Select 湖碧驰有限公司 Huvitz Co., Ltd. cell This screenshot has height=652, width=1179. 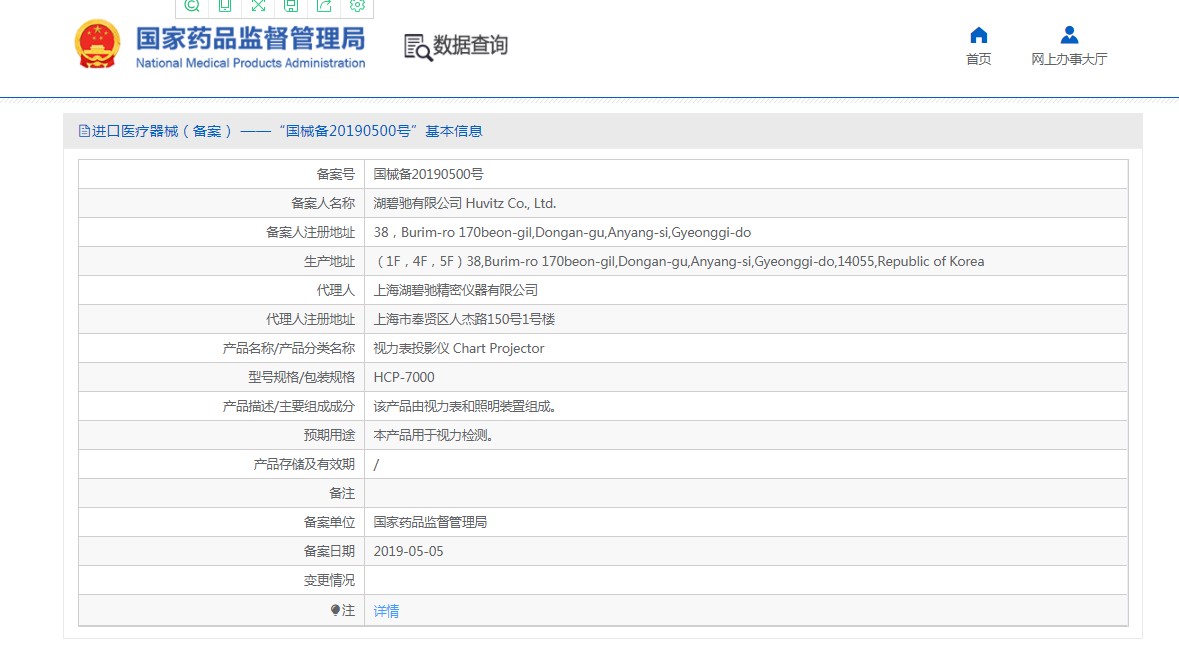[465, 203]
